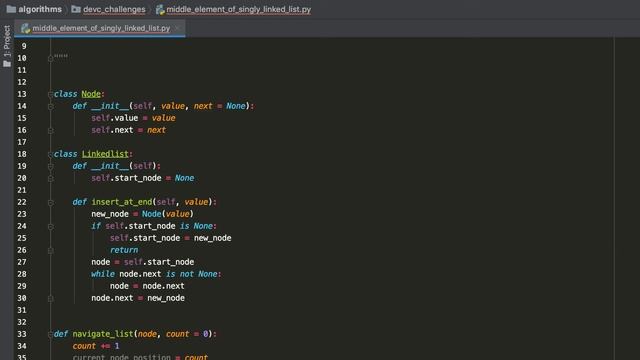Click line number 22 in gutter
Viewport: 640px width, 360px height.
pyautogui.click(x=22, y=202)
